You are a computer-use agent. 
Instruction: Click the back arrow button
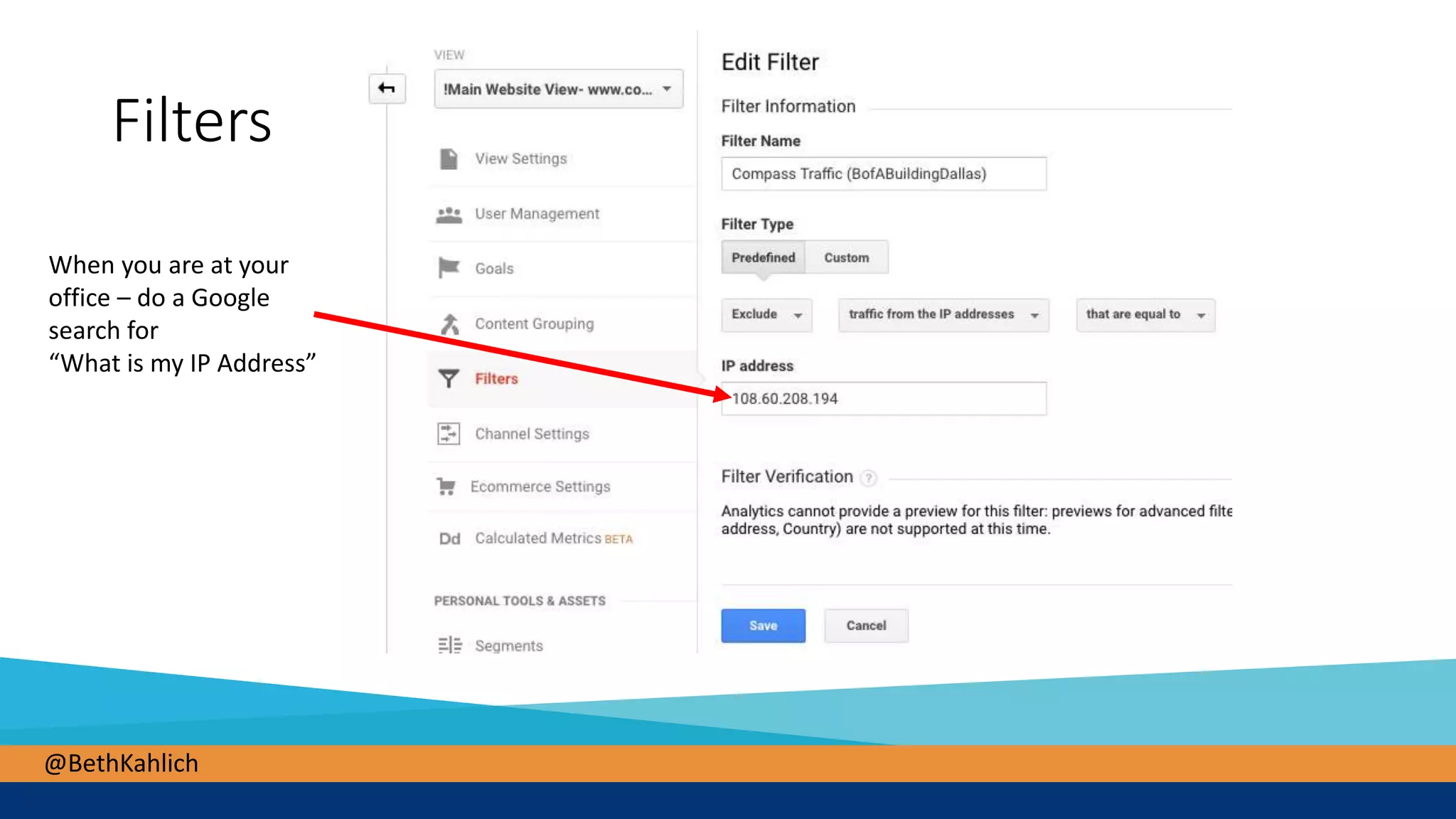[x=387, y=88]
